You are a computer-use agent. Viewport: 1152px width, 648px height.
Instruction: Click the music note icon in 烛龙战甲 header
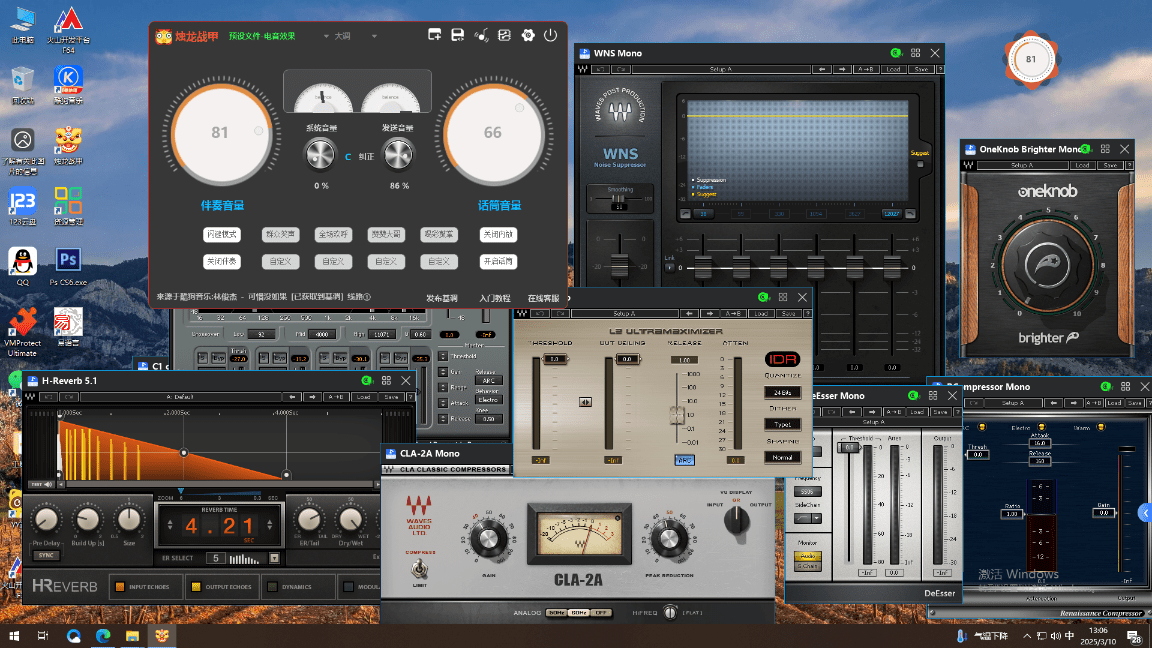click(481, 35)
